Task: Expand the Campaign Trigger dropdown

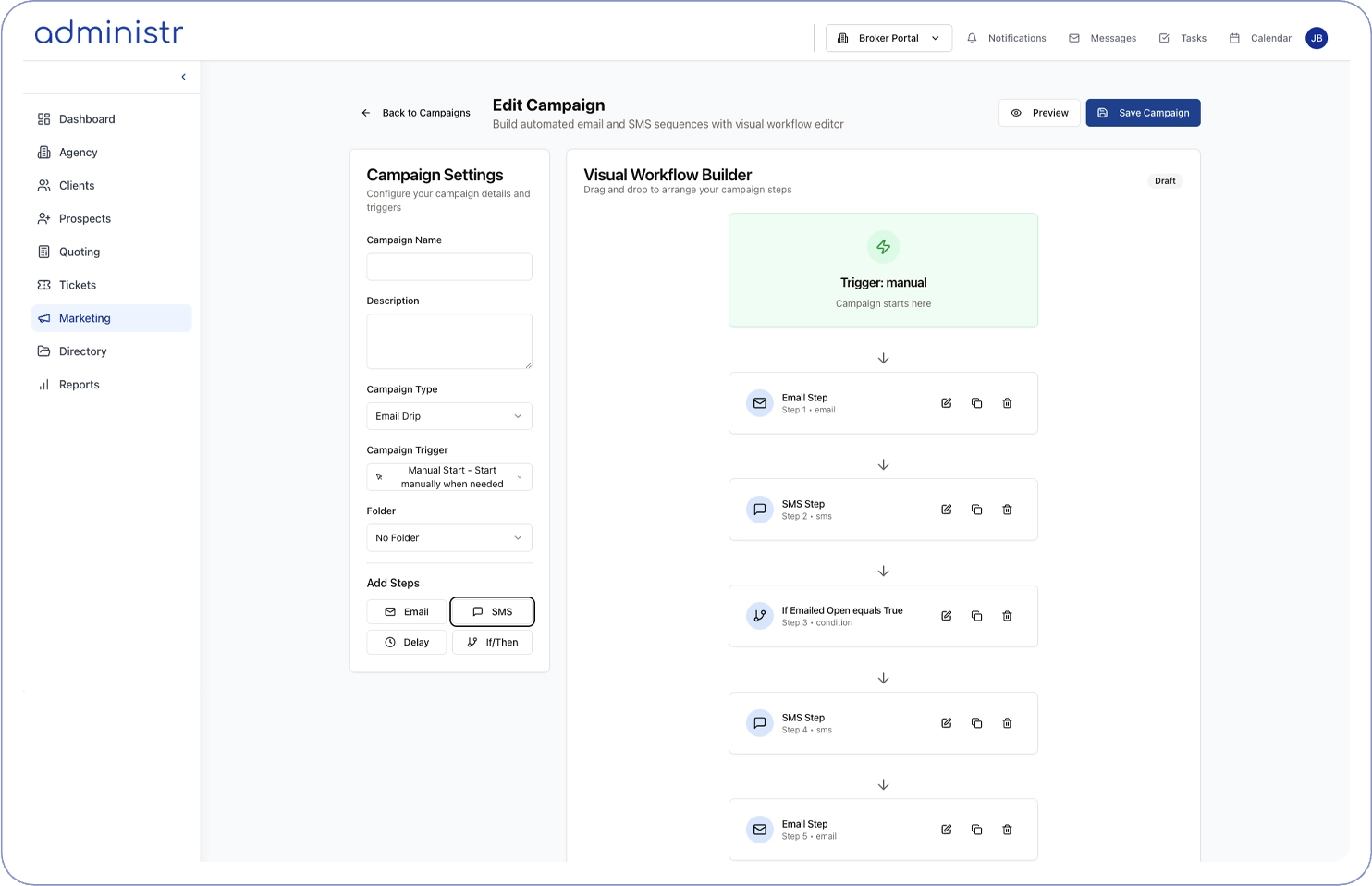Action: tap(449, 477)
